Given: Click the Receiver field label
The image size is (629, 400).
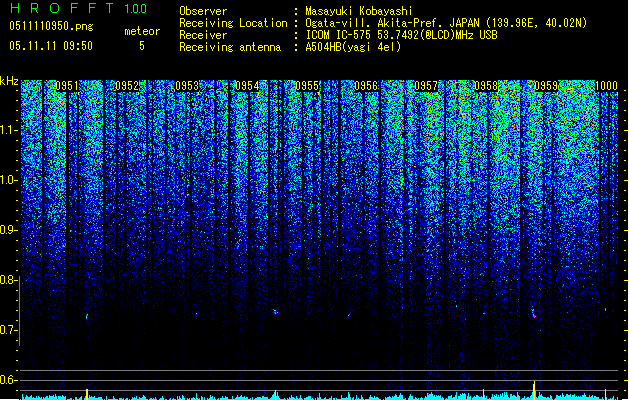Looking at the screenshot, I should coord(203,35).
